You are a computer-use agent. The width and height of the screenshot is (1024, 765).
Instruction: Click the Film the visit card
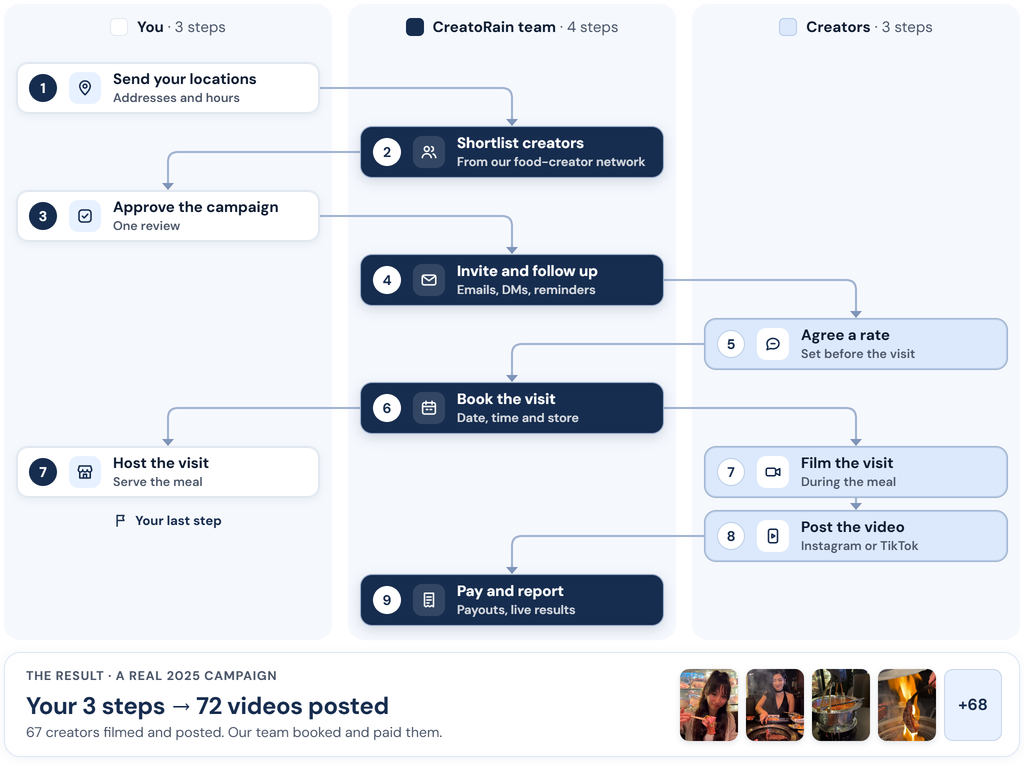tap(856, 472)
